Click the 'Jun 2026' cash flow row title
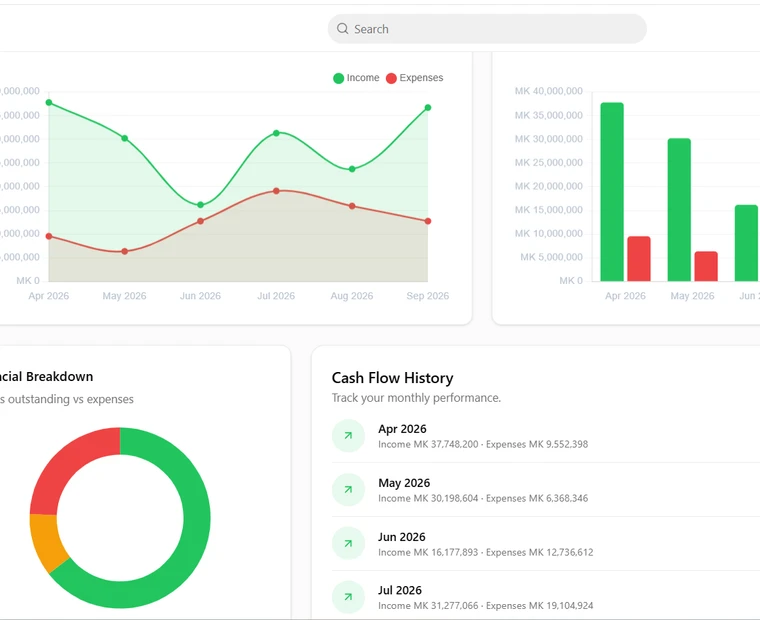The width and height of the screenshot is (760, 620). tap(402, 537)
